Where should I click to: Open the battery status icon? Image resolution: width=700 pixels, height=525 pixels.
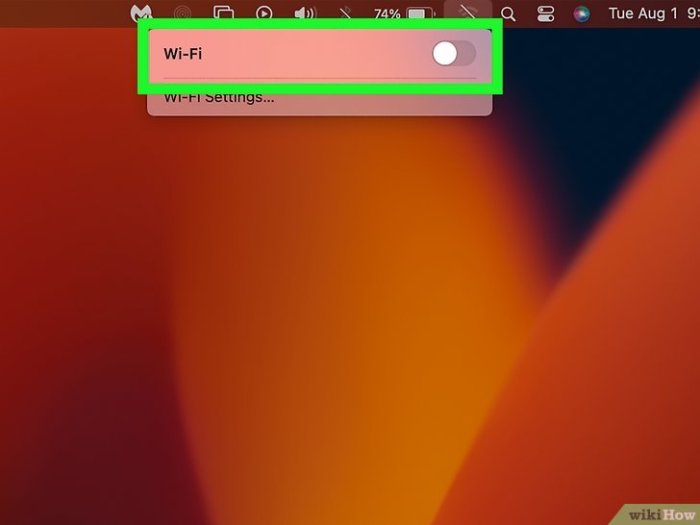(421, 14)
